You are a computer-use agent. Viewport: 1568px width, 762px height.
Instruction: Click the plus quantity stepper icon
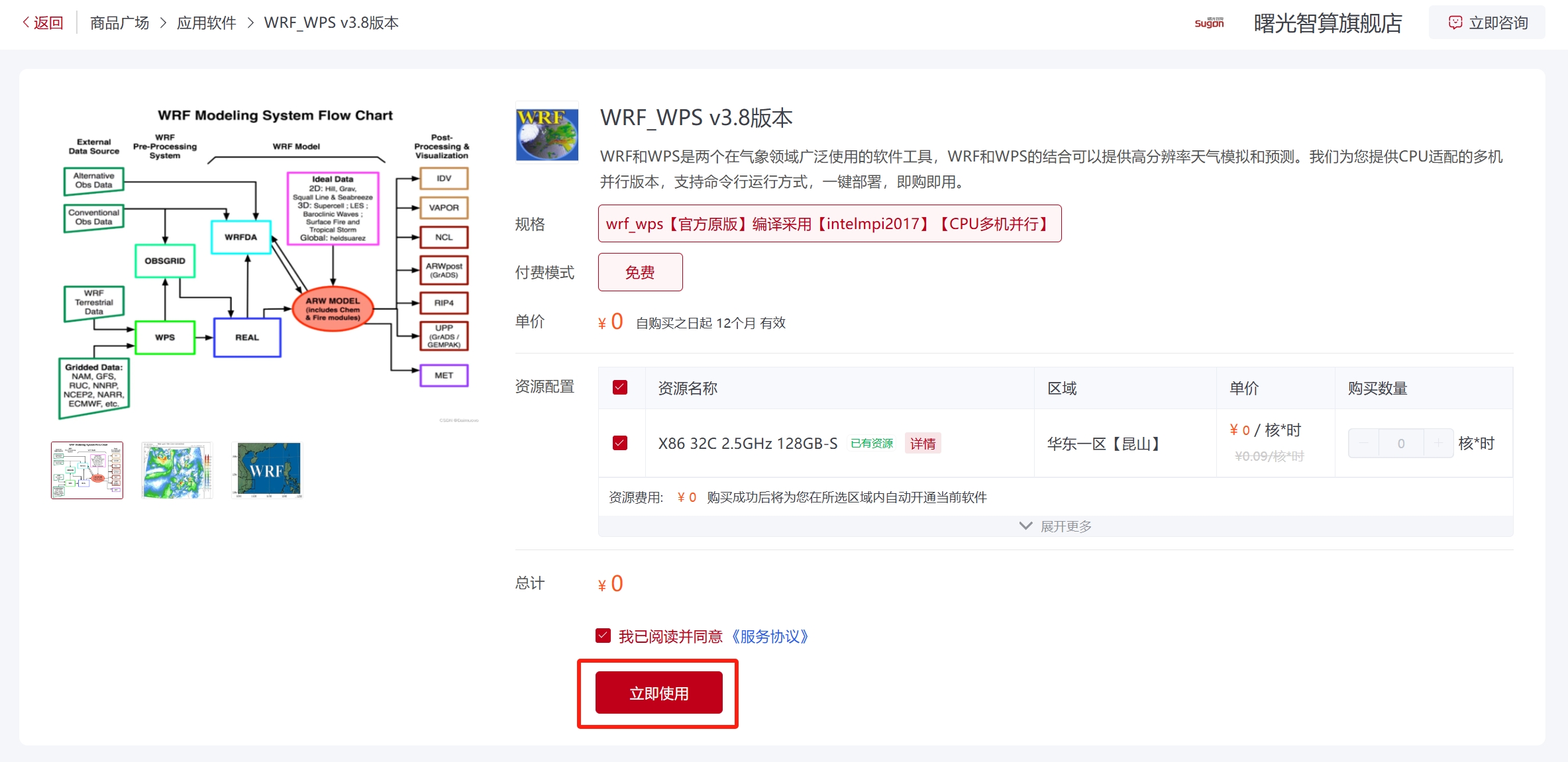pyautogui.click(x=1437, y=443)
